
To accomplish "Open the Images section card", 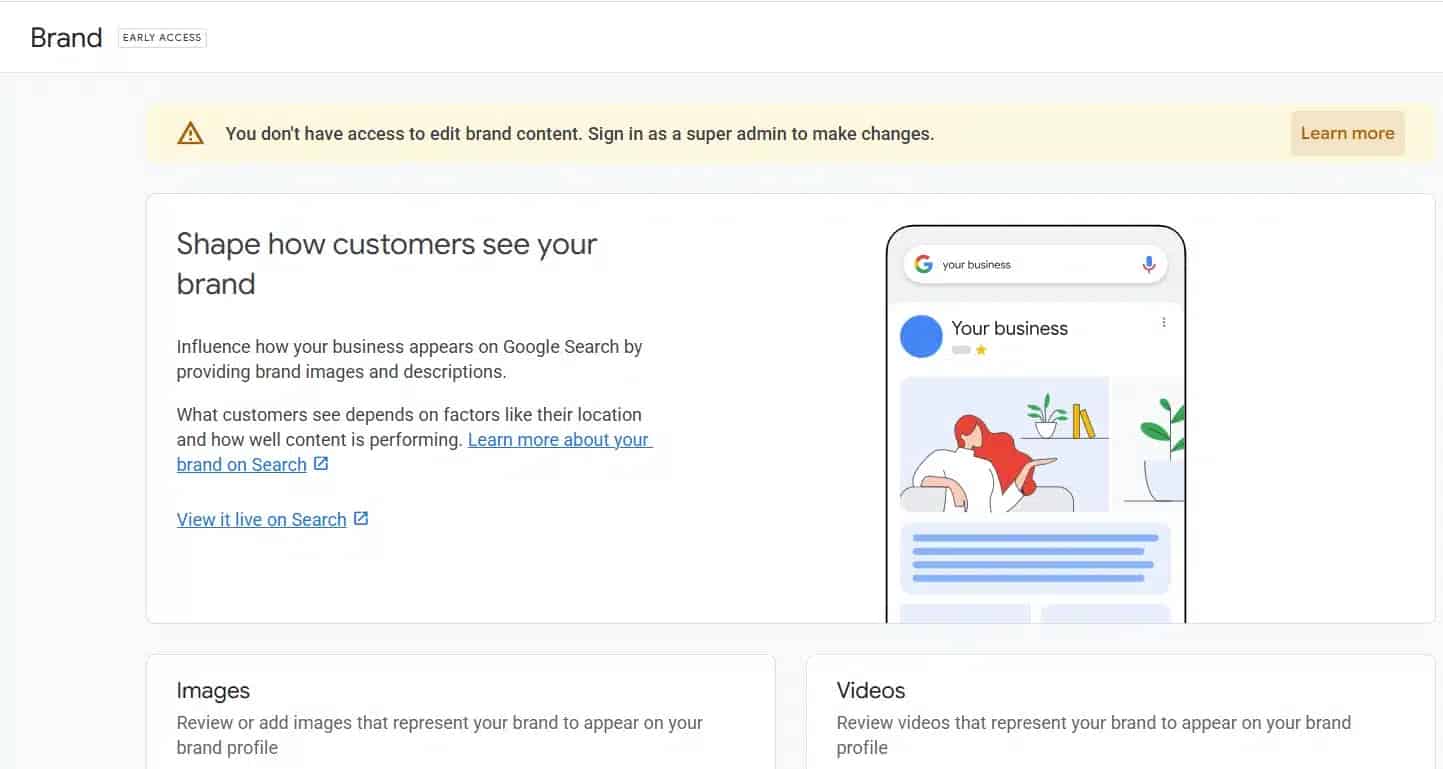I will point(460,712).
